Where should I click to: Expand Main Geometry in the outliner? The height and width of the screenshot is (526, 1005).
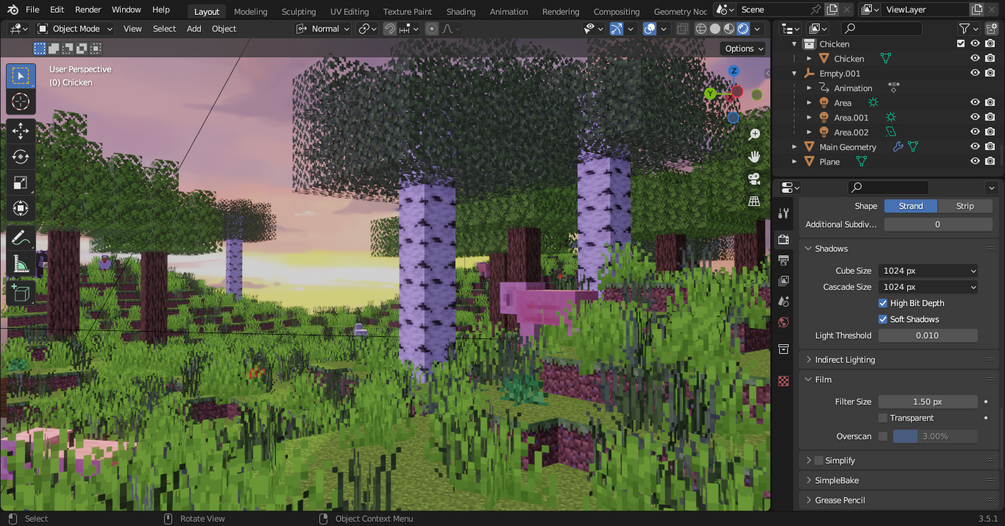795,147
